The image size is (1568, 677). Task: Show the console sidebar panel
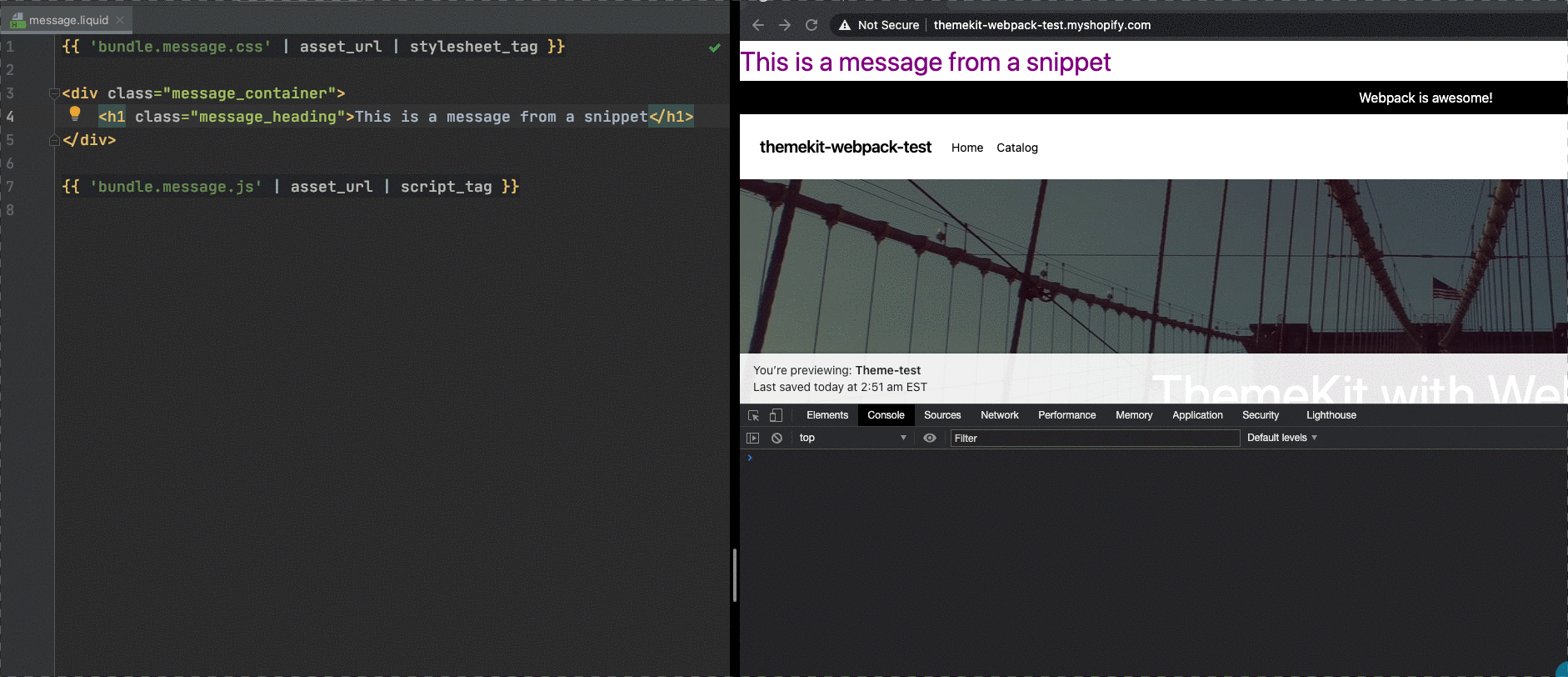753,438
